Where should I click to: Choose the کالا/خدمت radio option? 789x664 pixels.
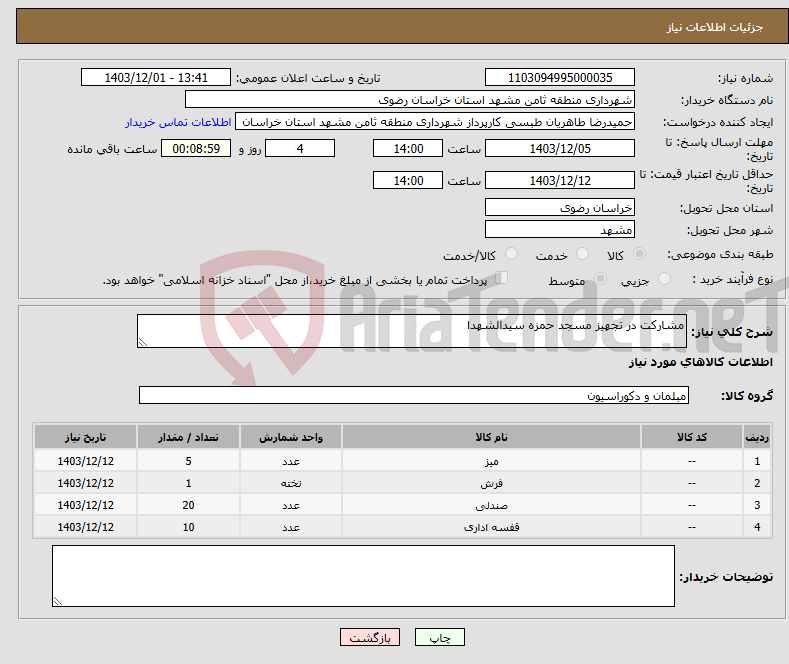click(511, 255)
